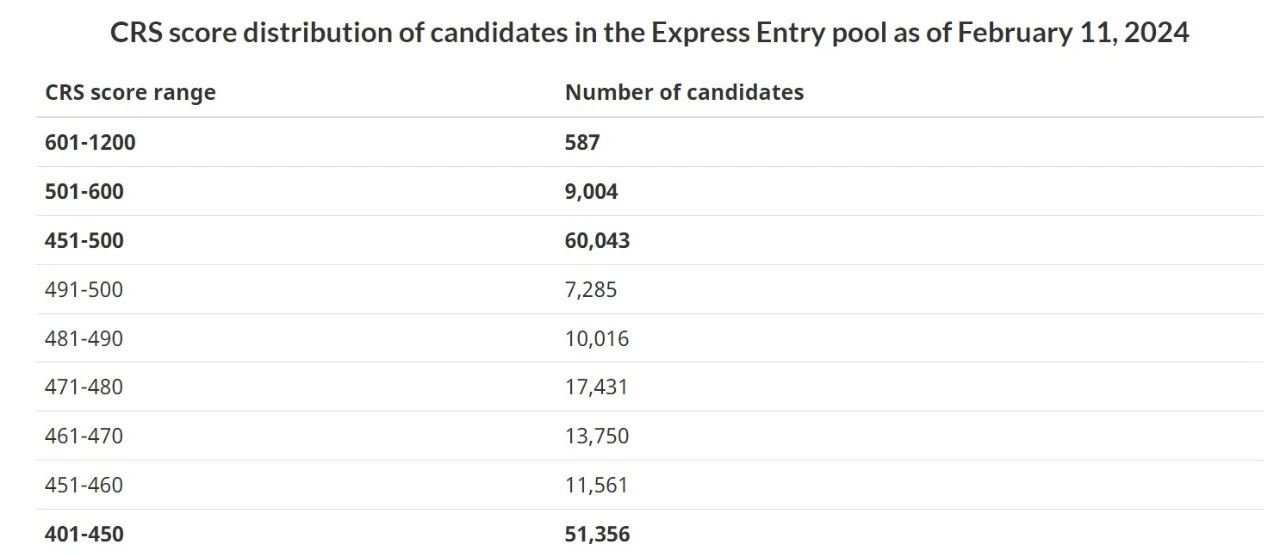Click the 17,431 candidates value

click(x=596, y=387)
